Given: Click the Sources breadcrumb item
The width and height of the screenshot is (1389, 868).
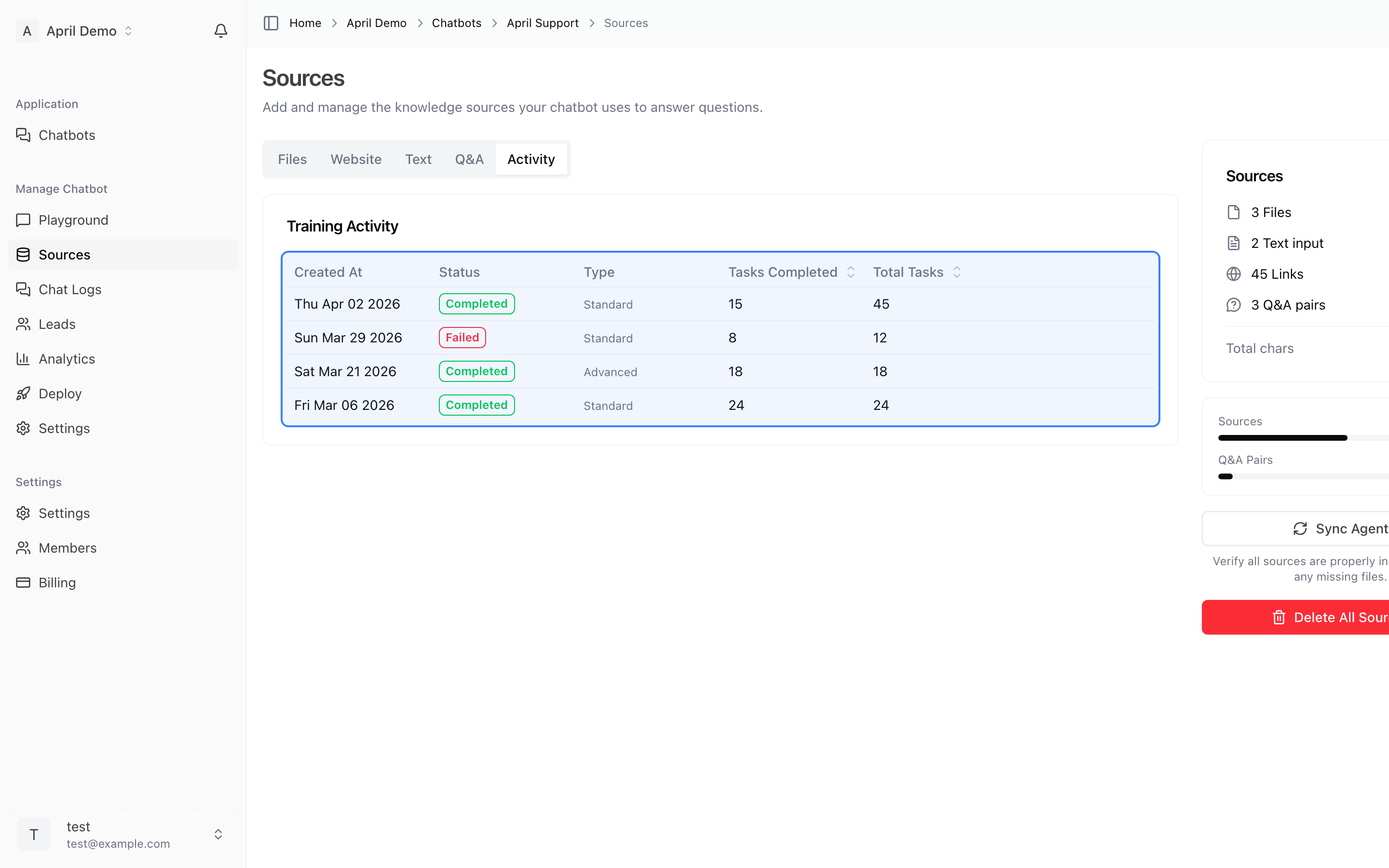Looking at the screenshot, I should pyautogui.click(x=626, y=23).
